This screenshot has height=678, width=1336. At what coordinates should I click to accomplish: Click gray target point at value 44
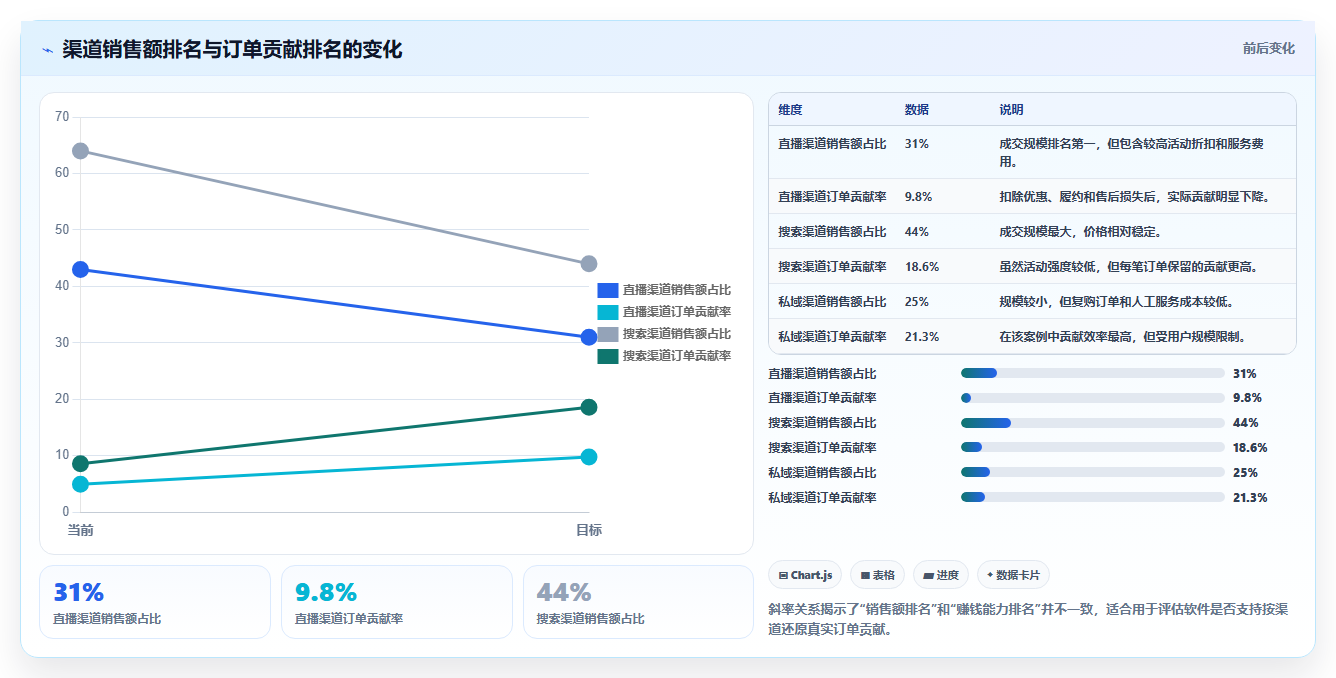click(589, 264)
